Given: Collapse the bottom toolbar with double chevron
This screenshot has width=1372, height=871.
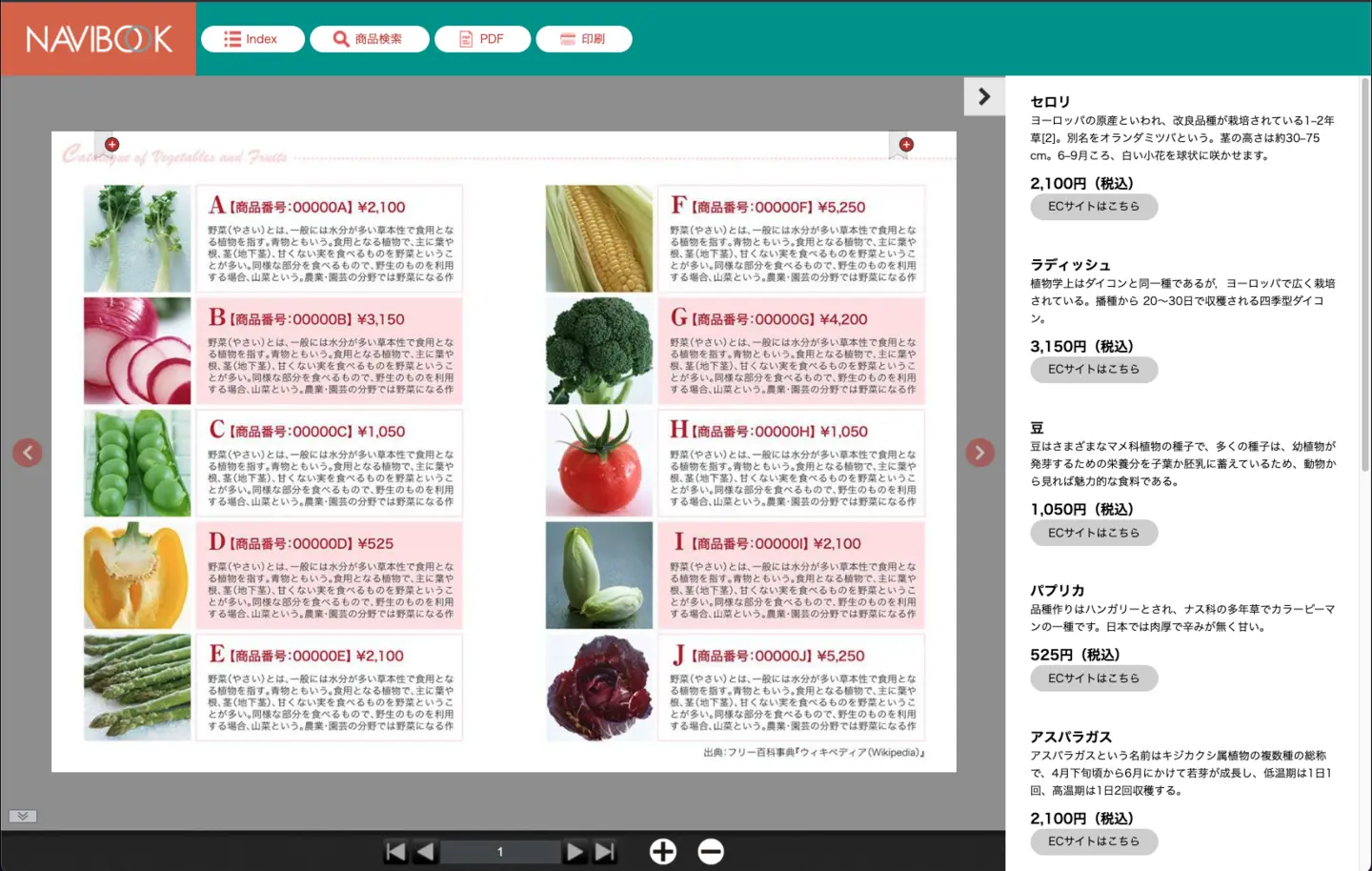Looking at the screenshot, I should (x=23, y=816).
